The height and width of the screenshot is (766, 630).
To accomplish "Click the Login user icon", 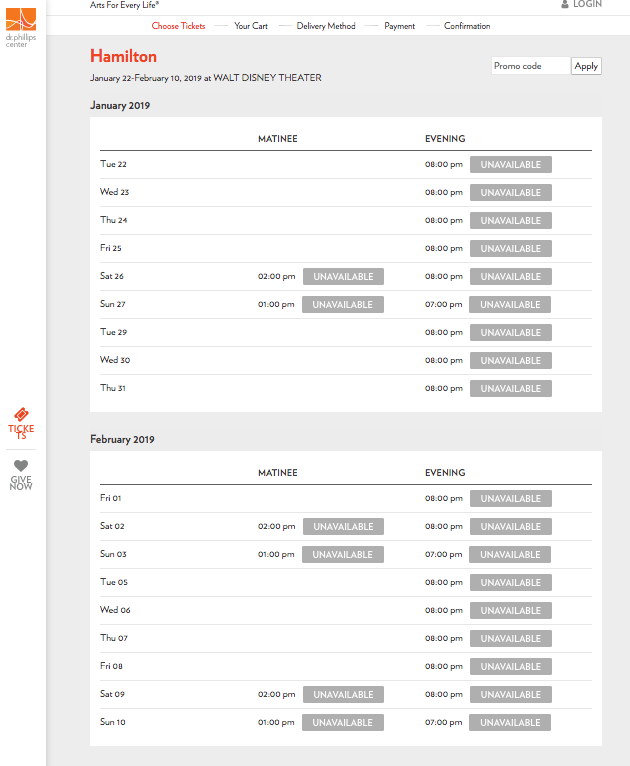I will tap(565, 4).
